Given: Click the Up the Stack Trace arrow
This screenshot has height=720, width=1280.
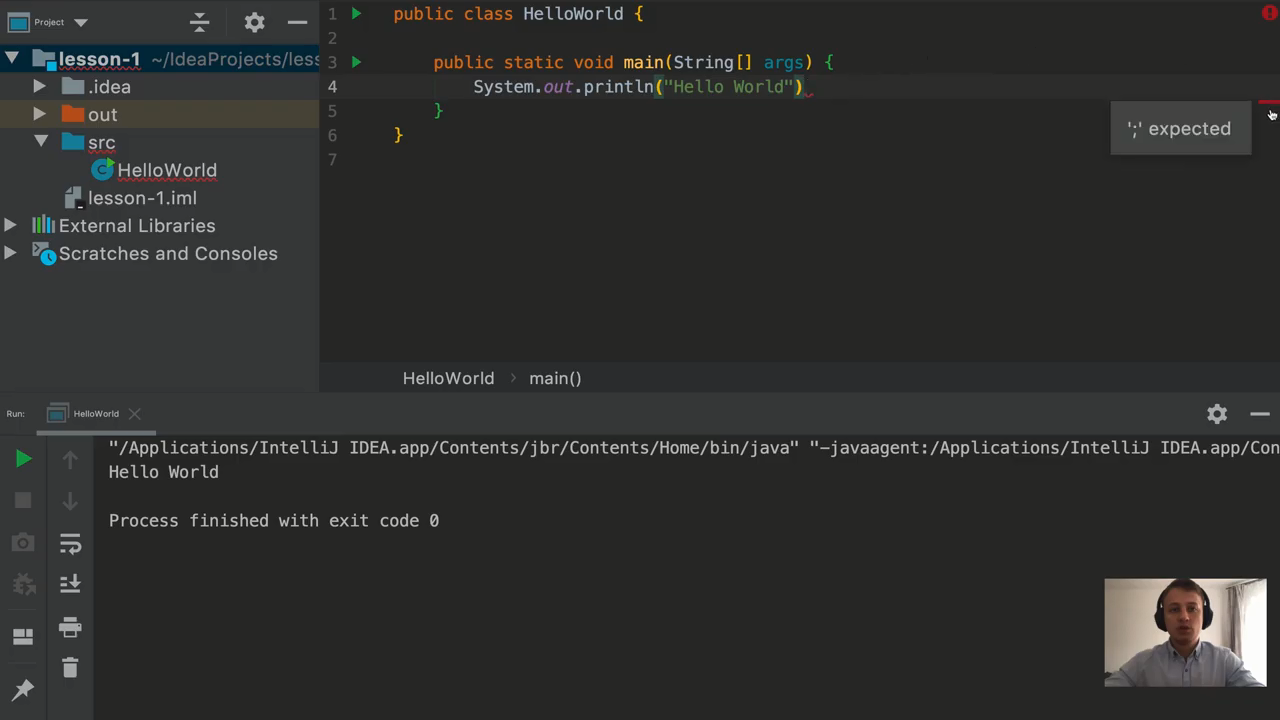Looking at the screenshot, I should point(70,459).
